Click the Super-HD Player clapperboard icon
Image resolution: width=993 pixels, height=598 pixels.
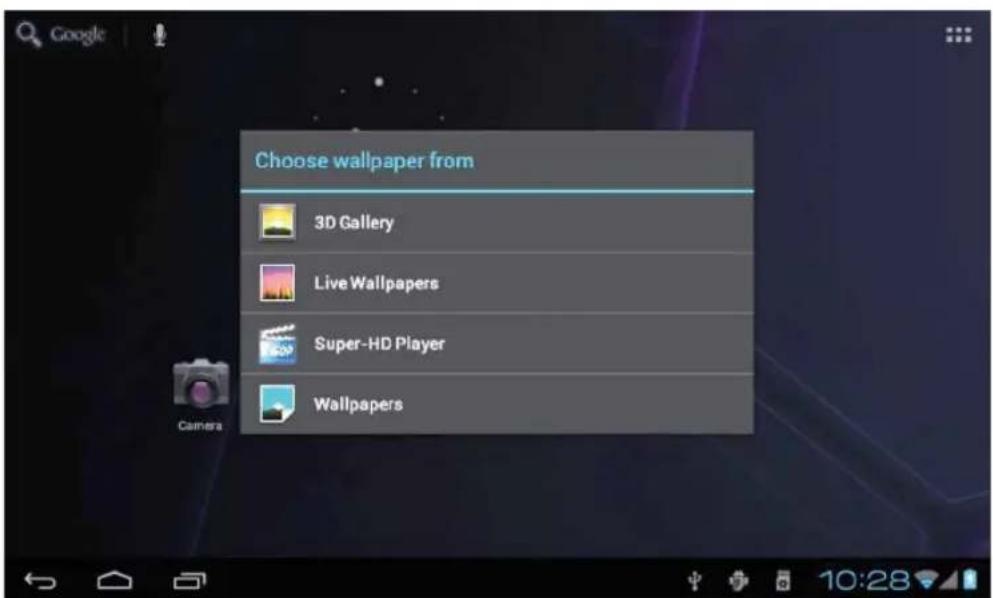(277, 344)
